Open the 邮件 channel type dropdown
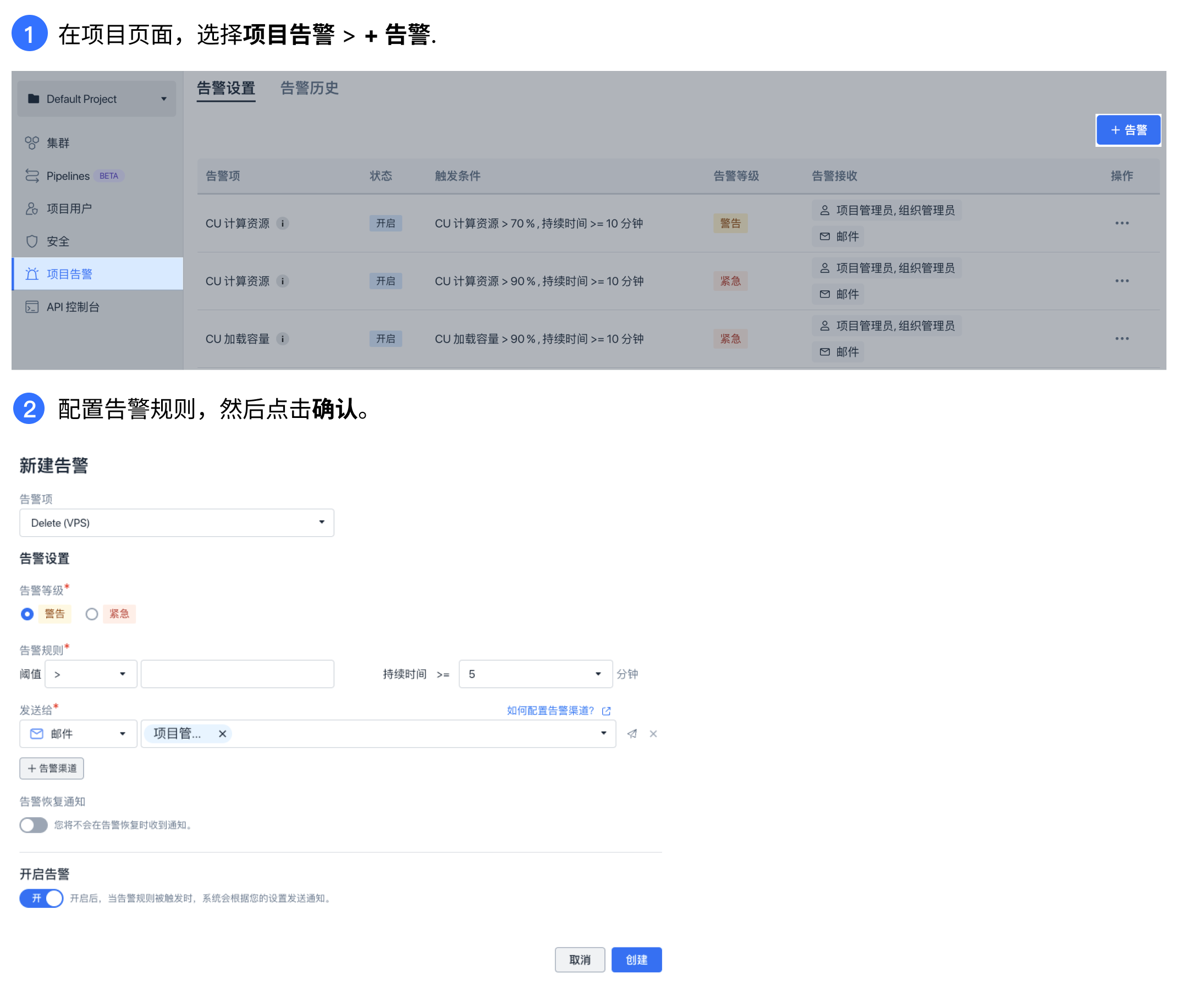 (78, 734)
